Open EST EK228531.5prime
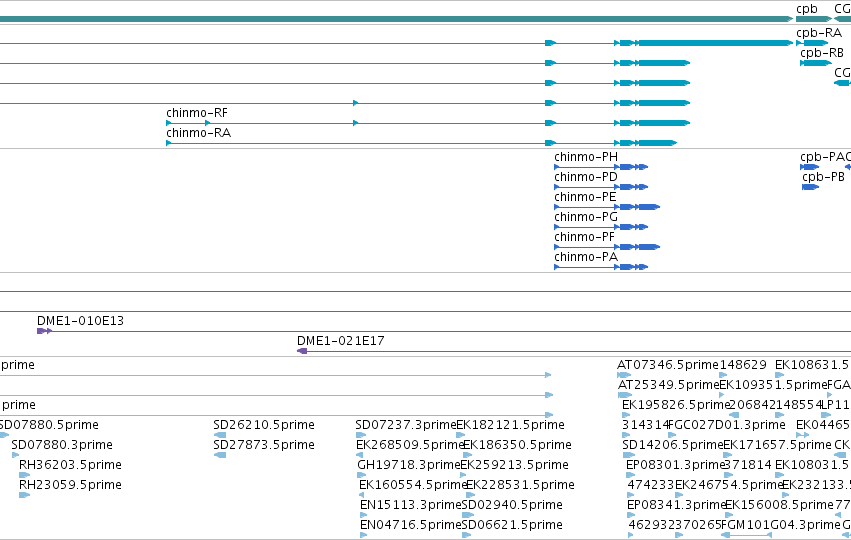The height and width of the screenshot is (540, 851). point(520,485)
